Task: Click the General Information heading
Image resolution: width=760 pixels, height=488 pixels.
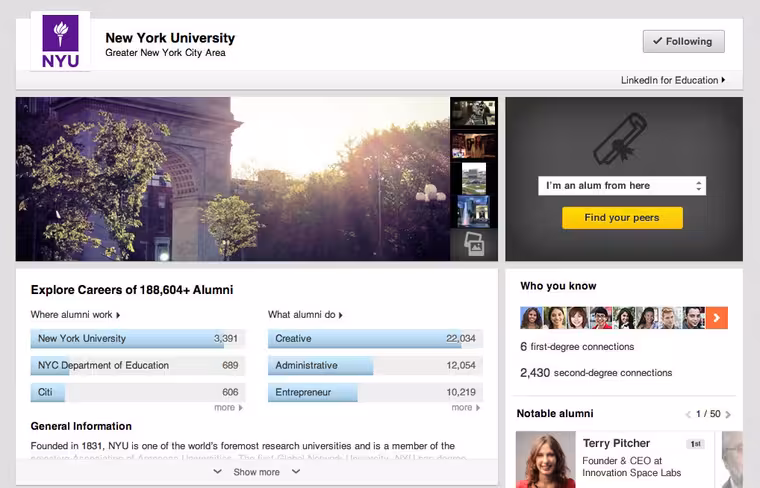Action: click(81, 426)
